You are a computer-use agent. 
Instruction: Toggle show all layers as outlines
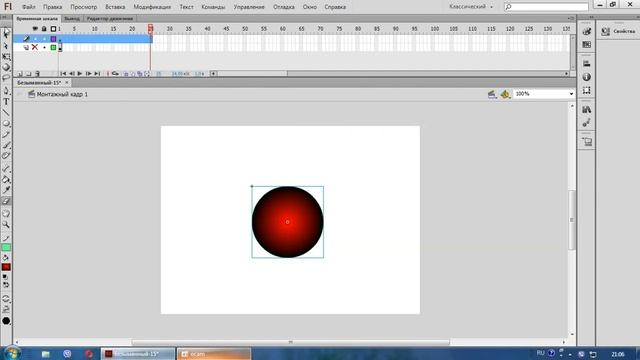point(53,29)
